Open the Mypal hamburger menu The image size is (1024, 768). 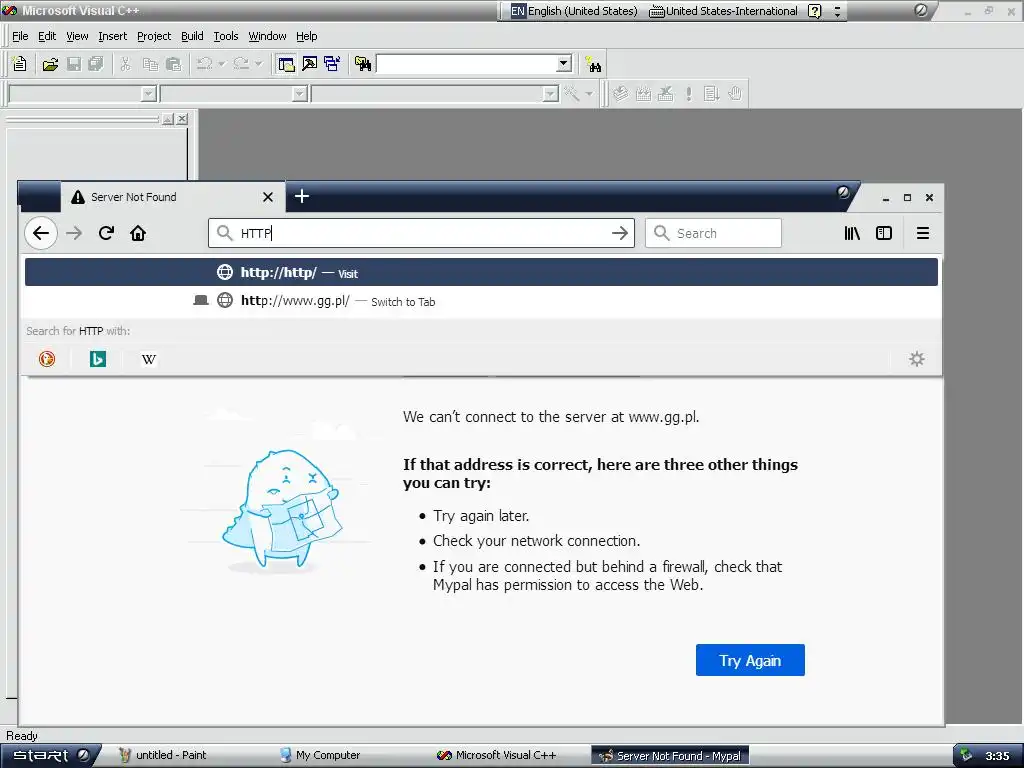pos(923,233)
